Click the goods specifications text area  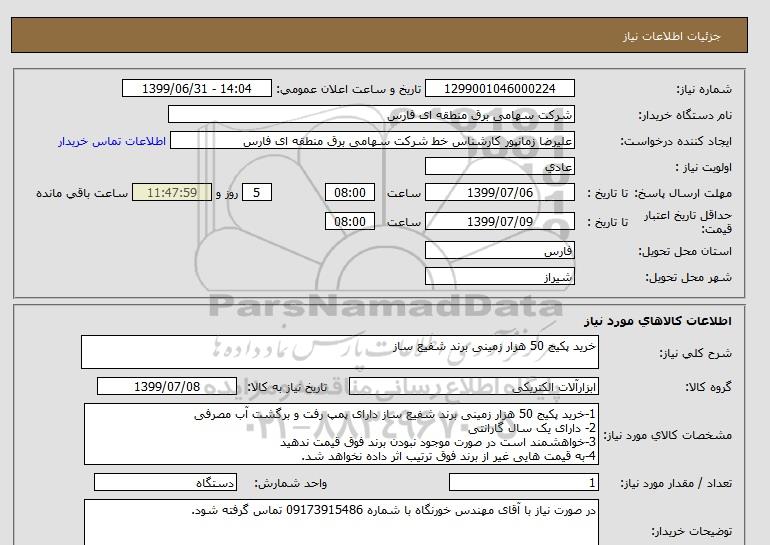(341, 435)
